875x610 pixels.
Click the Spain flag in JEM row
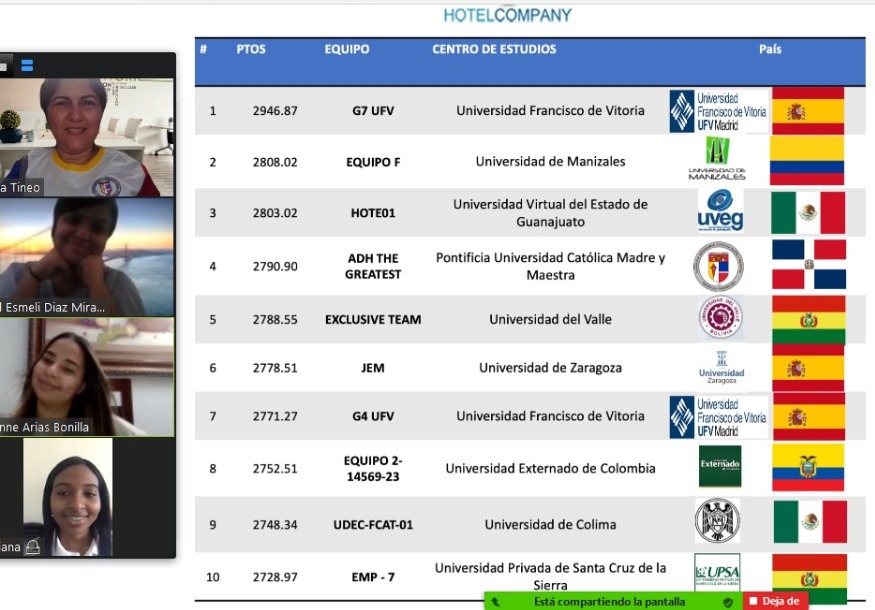pyautogui.click(x=808, y=368)
